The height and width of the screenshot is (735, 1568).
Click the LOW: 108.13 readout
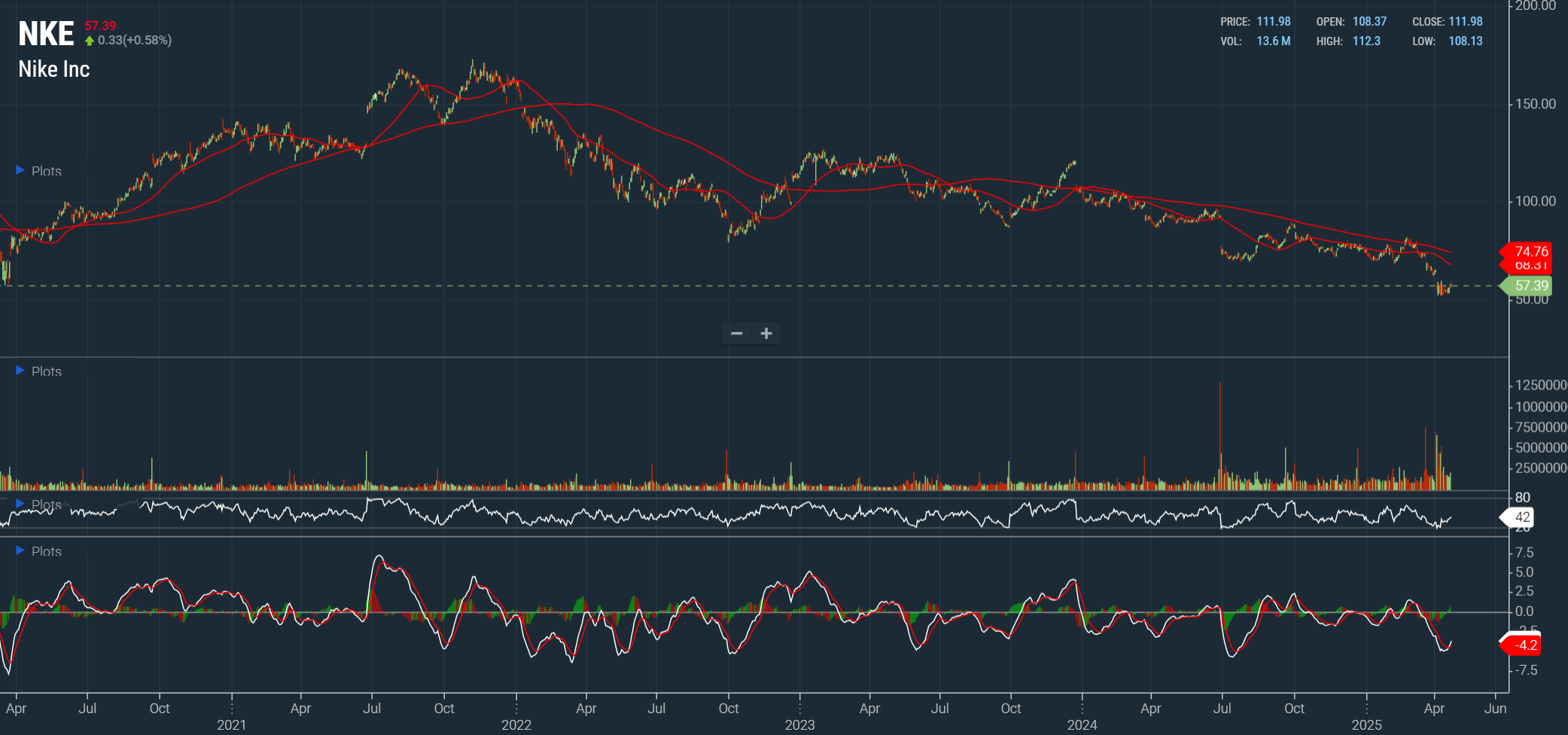(1448, 41)
